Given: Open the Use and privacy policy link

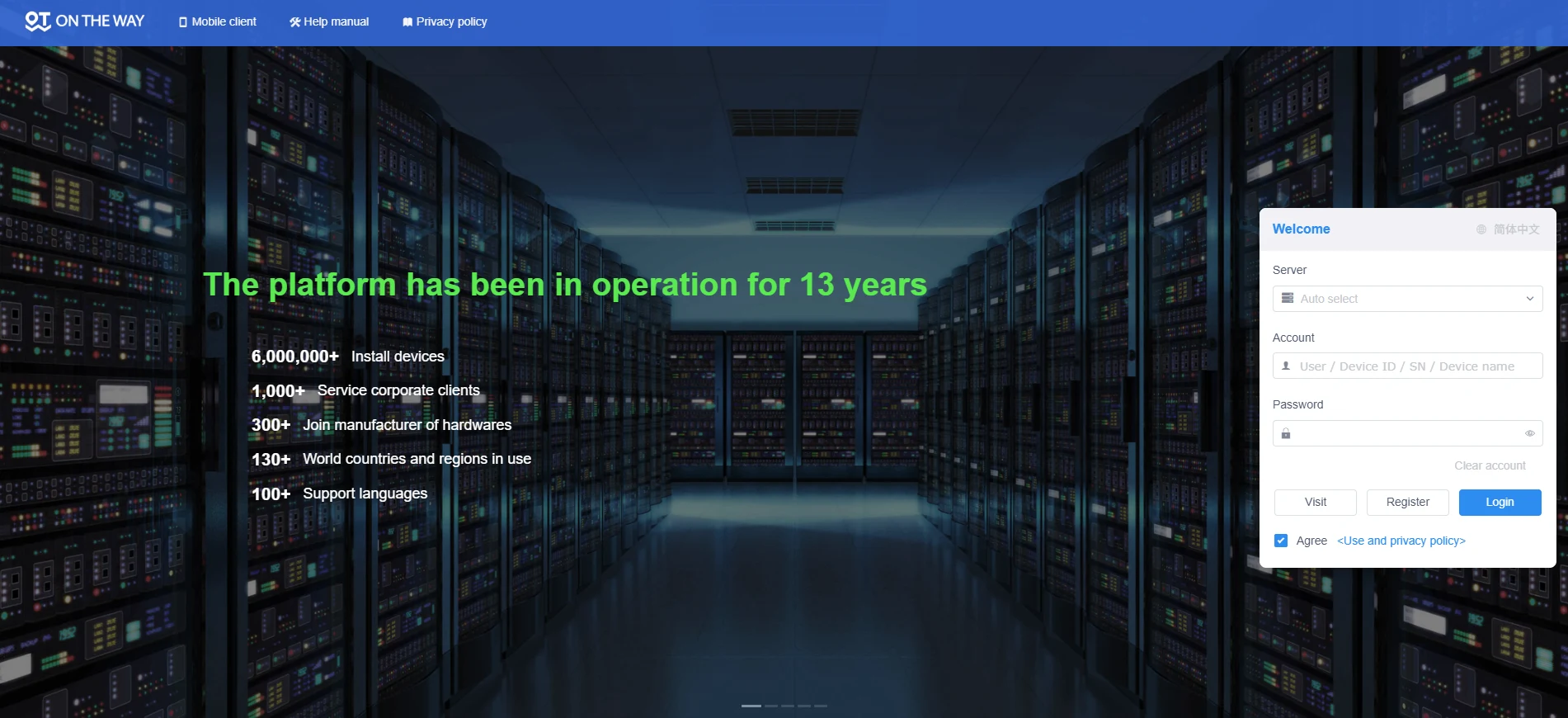Looking at the screenshot, I should point(1401,541).
